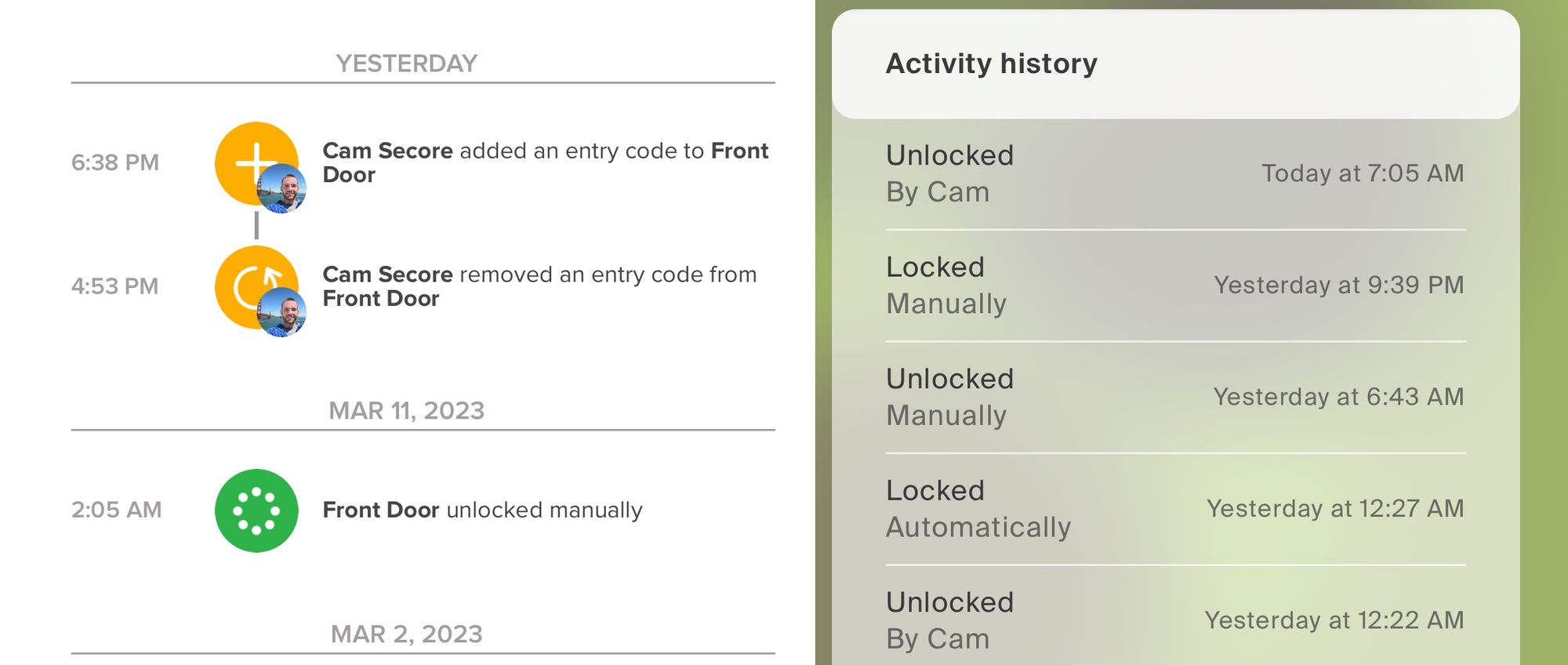Open Cam's avatar on the removed-code event

[281, 312]
